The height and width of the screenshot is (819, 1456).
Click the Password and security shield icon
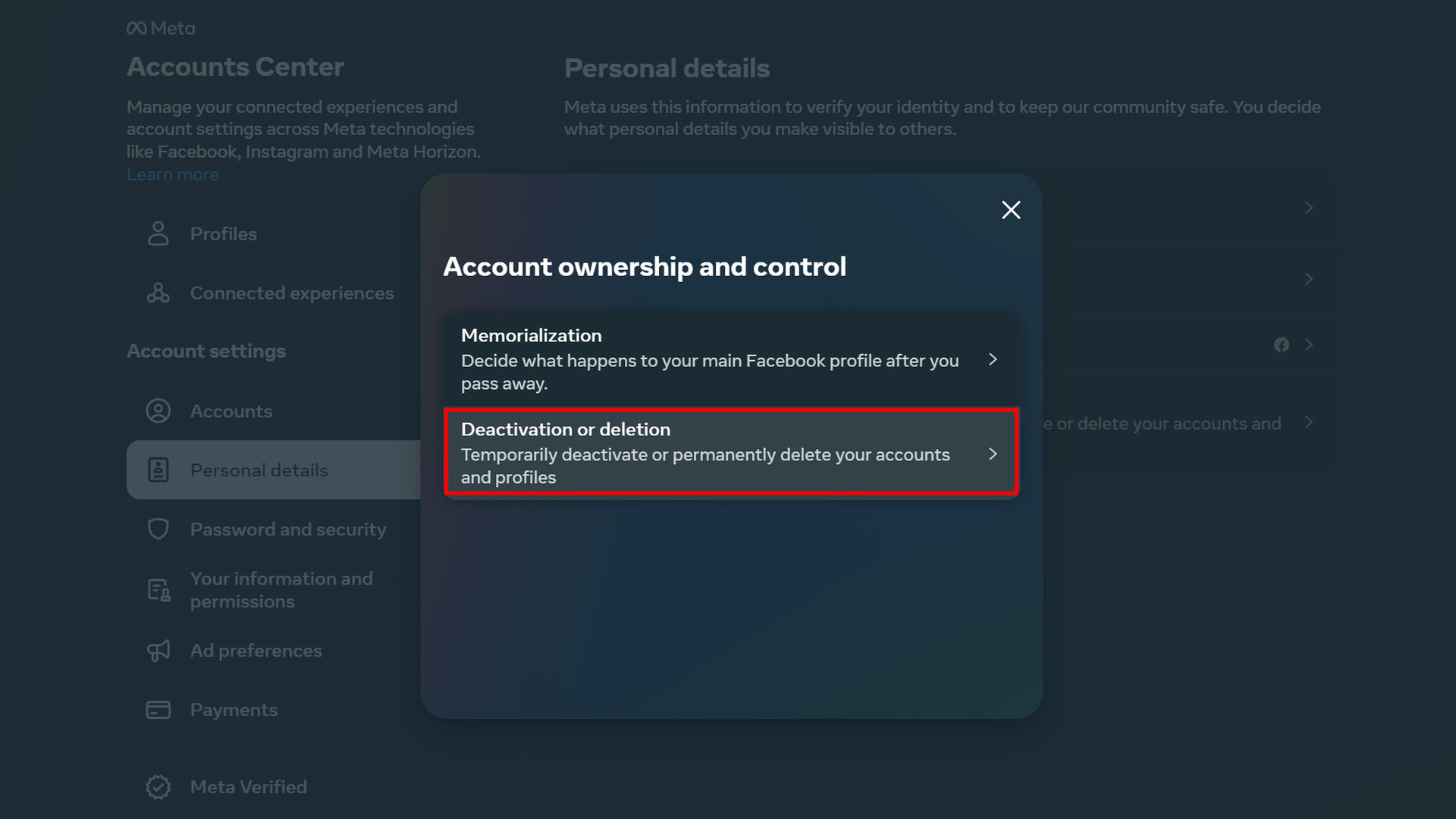coord(158,529)
